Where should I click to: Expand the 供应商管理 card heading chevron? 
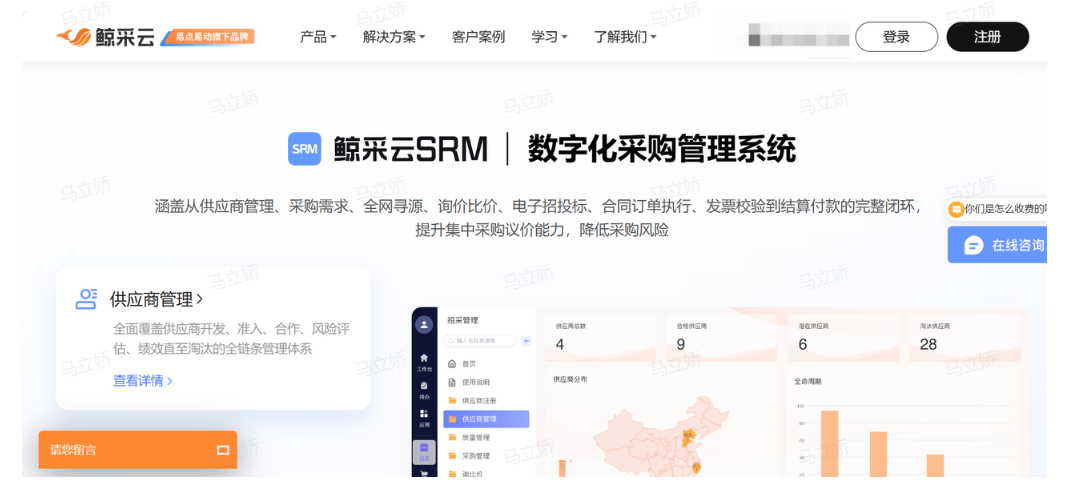[x=200, y=299]
